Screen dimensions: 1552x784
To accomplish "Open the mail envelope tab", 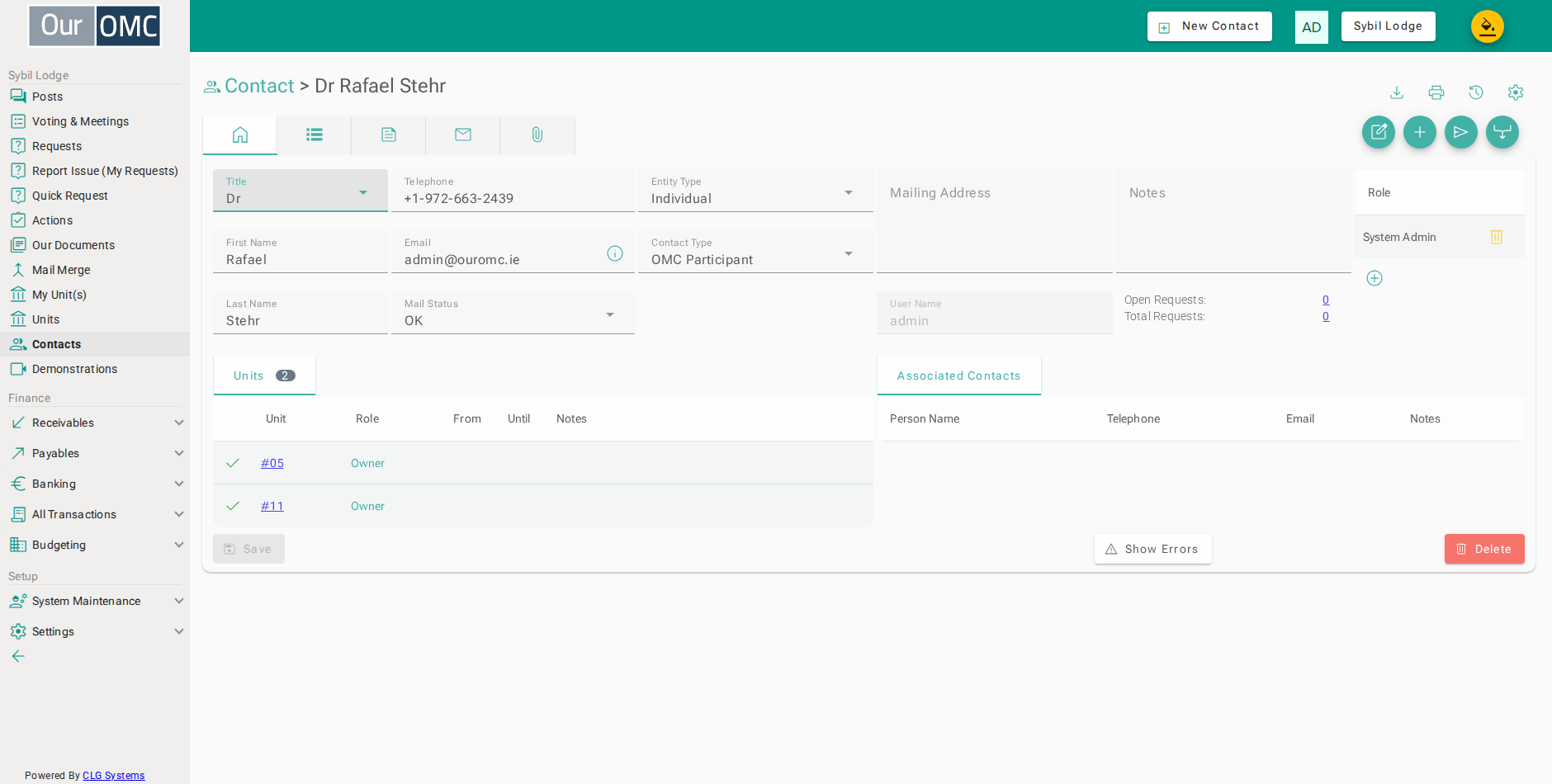I will pos(463,135).
